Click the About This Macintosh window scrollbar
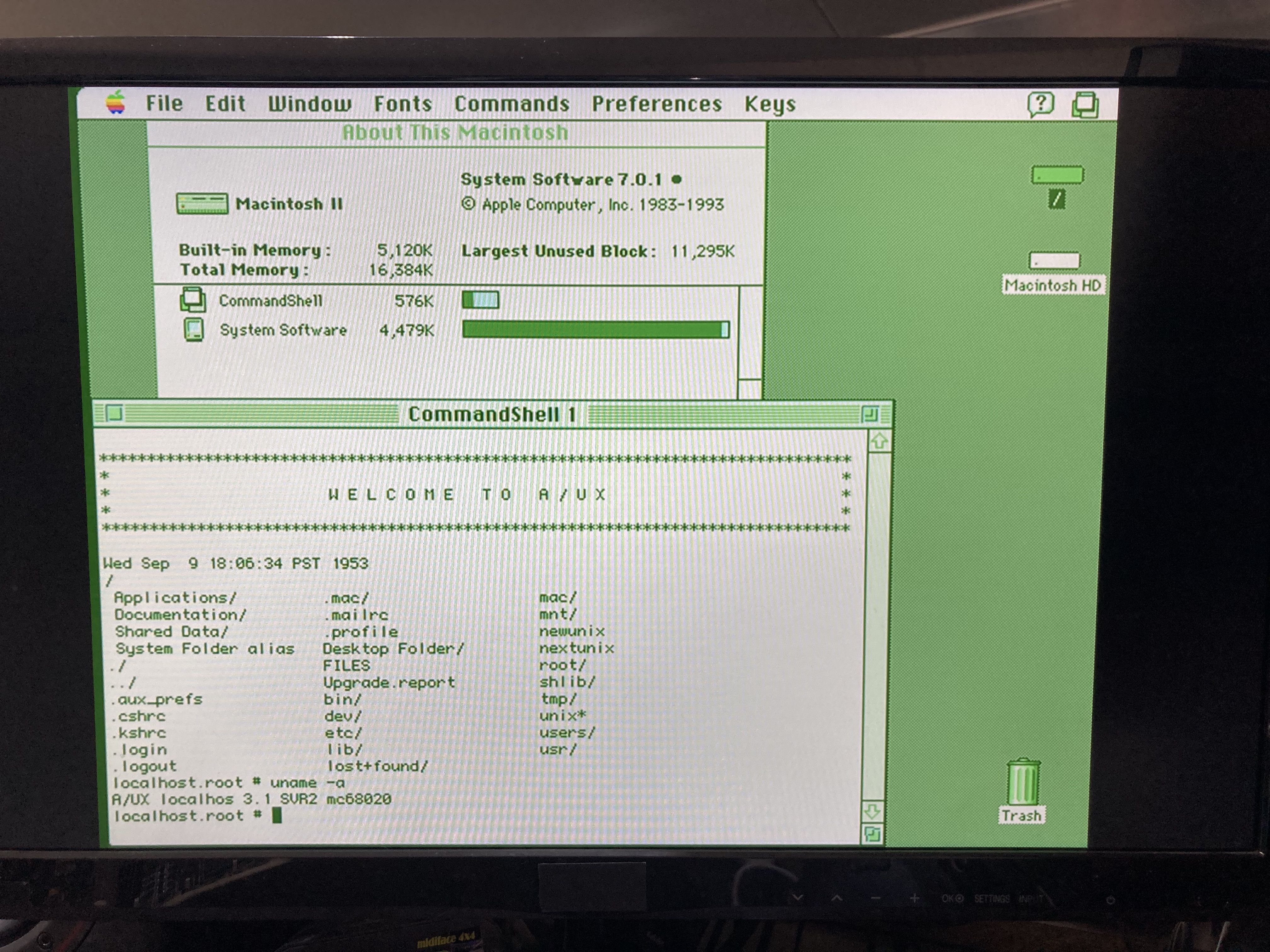Screen dimensions: 1270x952 [x=750, y=343]
